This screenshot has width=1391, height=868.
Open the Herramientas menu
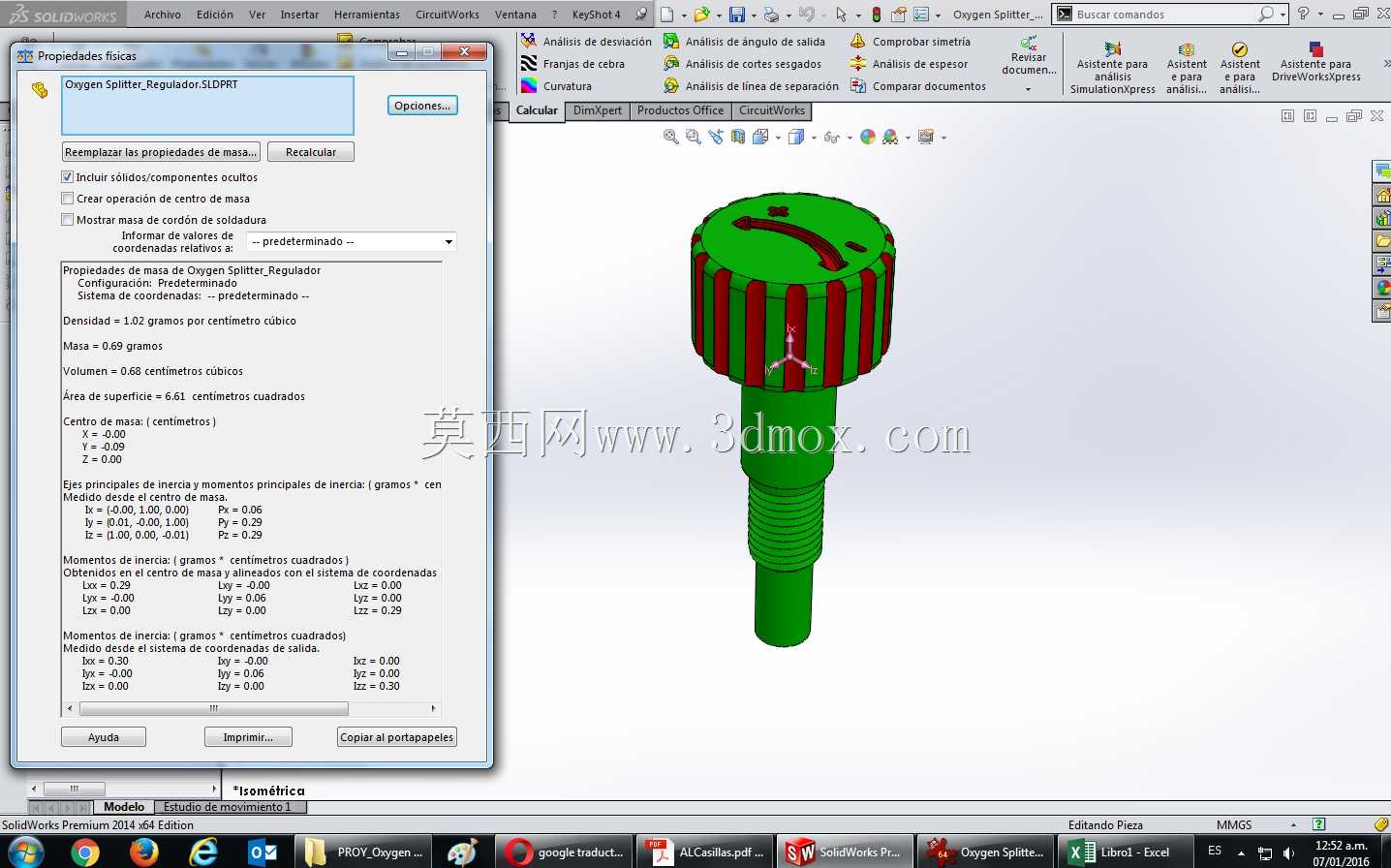[x=367, y=15]
